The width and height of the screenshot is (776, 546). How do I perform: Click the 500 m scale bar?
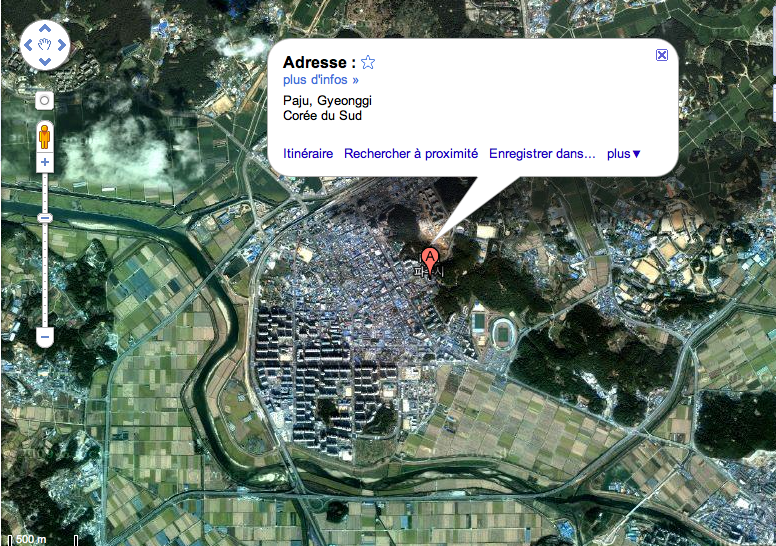pyautogui.click(x=43, y=540)
